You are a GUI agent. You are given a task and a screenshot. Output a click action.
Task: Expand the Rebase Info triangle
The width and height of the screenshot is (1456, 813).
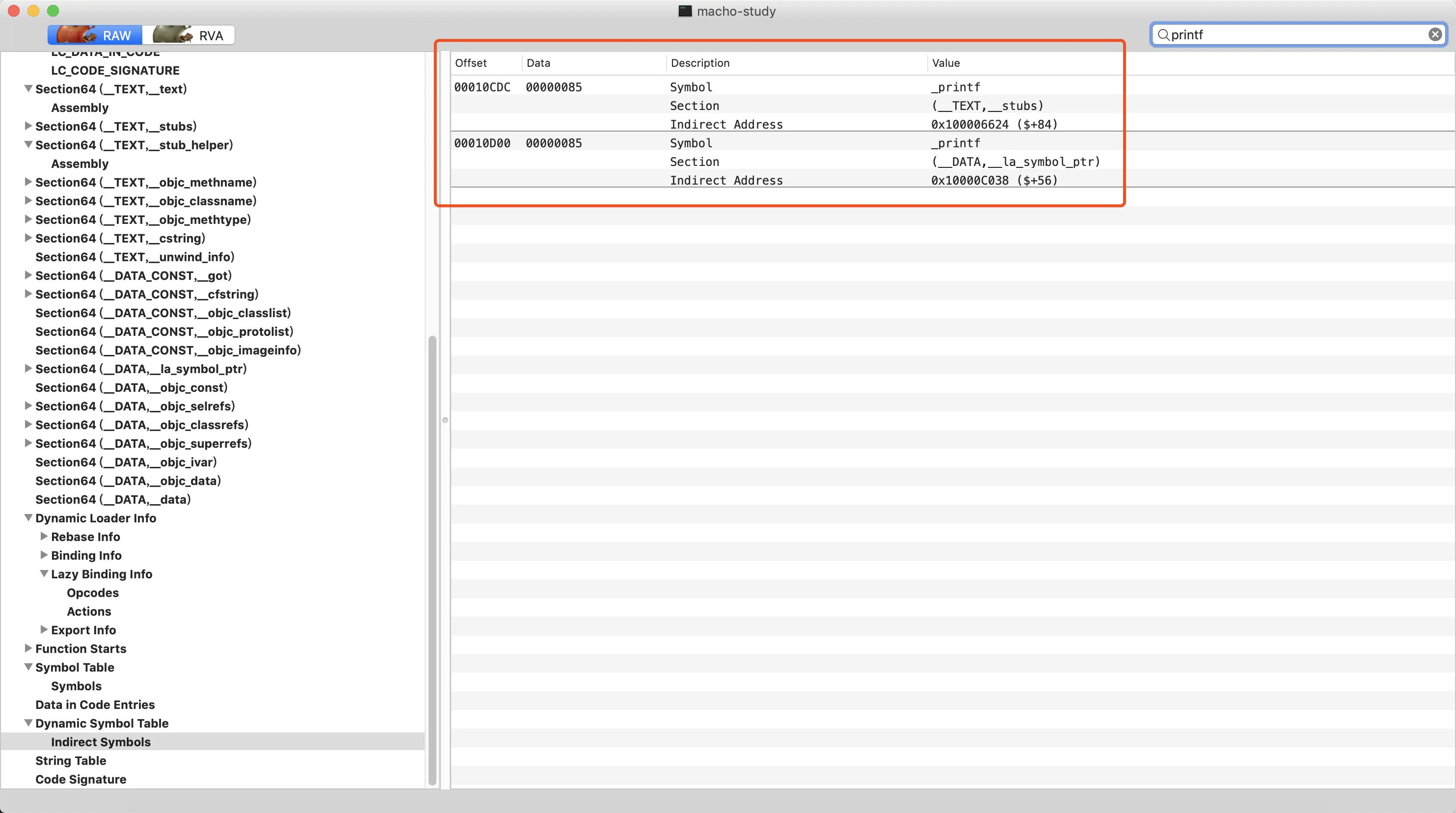point(44,537)
